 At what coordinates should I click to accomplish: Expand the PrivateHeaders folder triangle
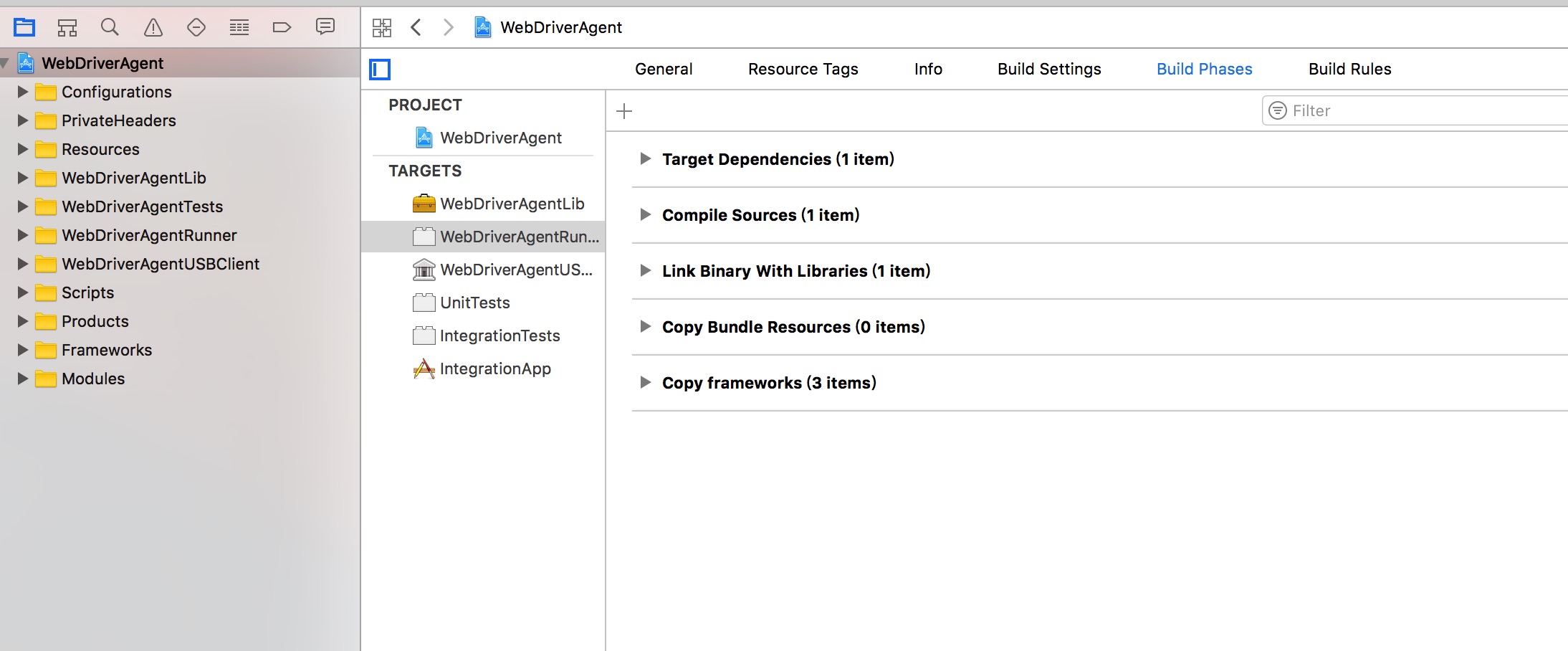(x=22, y=120)
